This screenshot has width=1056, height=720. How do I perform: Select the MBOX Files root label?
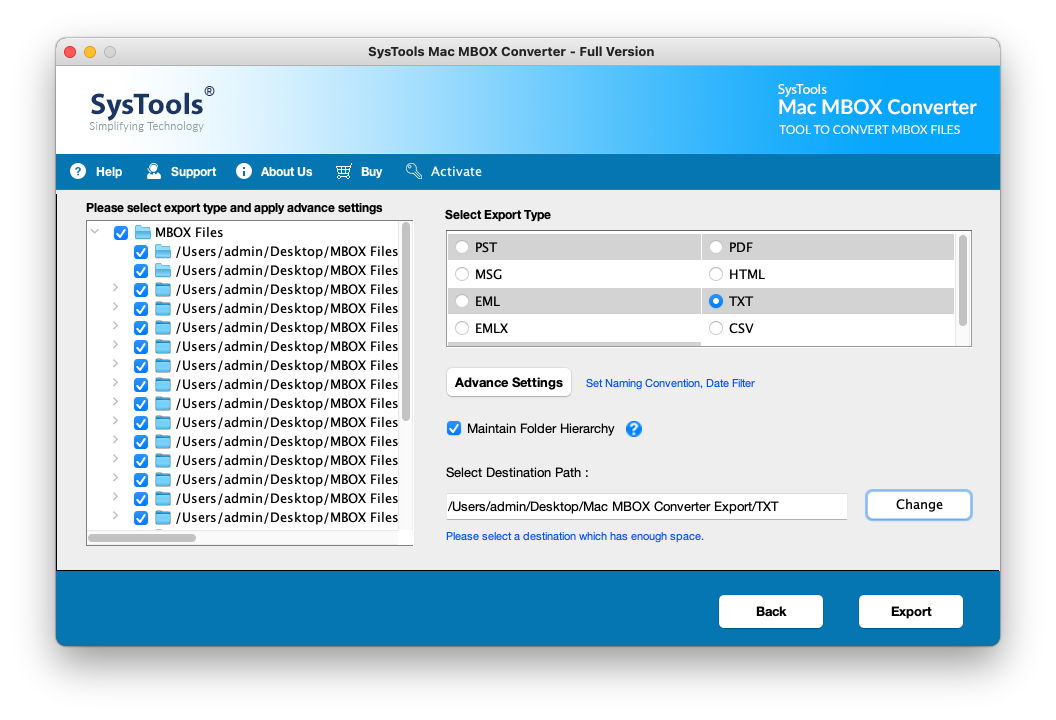tap(189, 232)
